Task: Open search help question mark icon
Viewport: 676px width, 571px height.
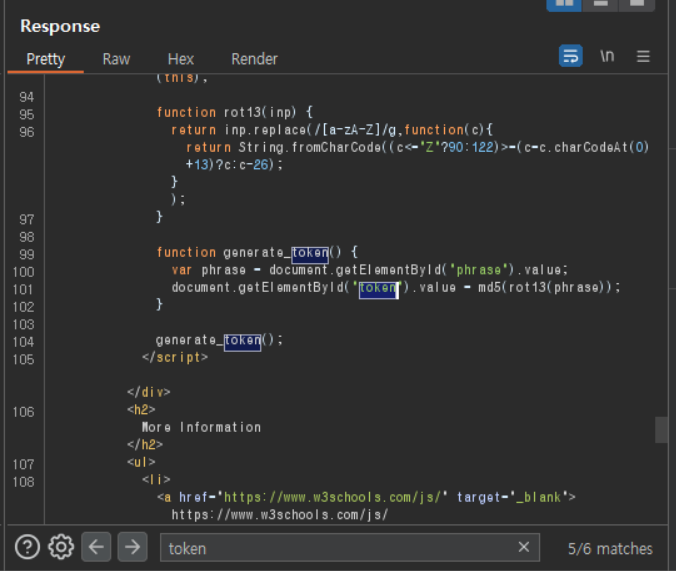Action: click(28, 547)
